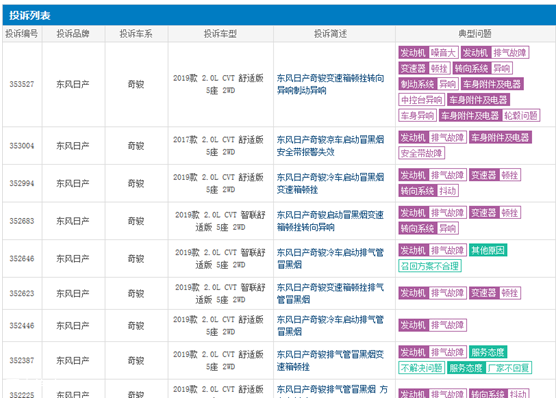Image resolution: width=558 pixels, height=400 pixels.
Task: Select complaint number 353004
Action: [22, 146]
